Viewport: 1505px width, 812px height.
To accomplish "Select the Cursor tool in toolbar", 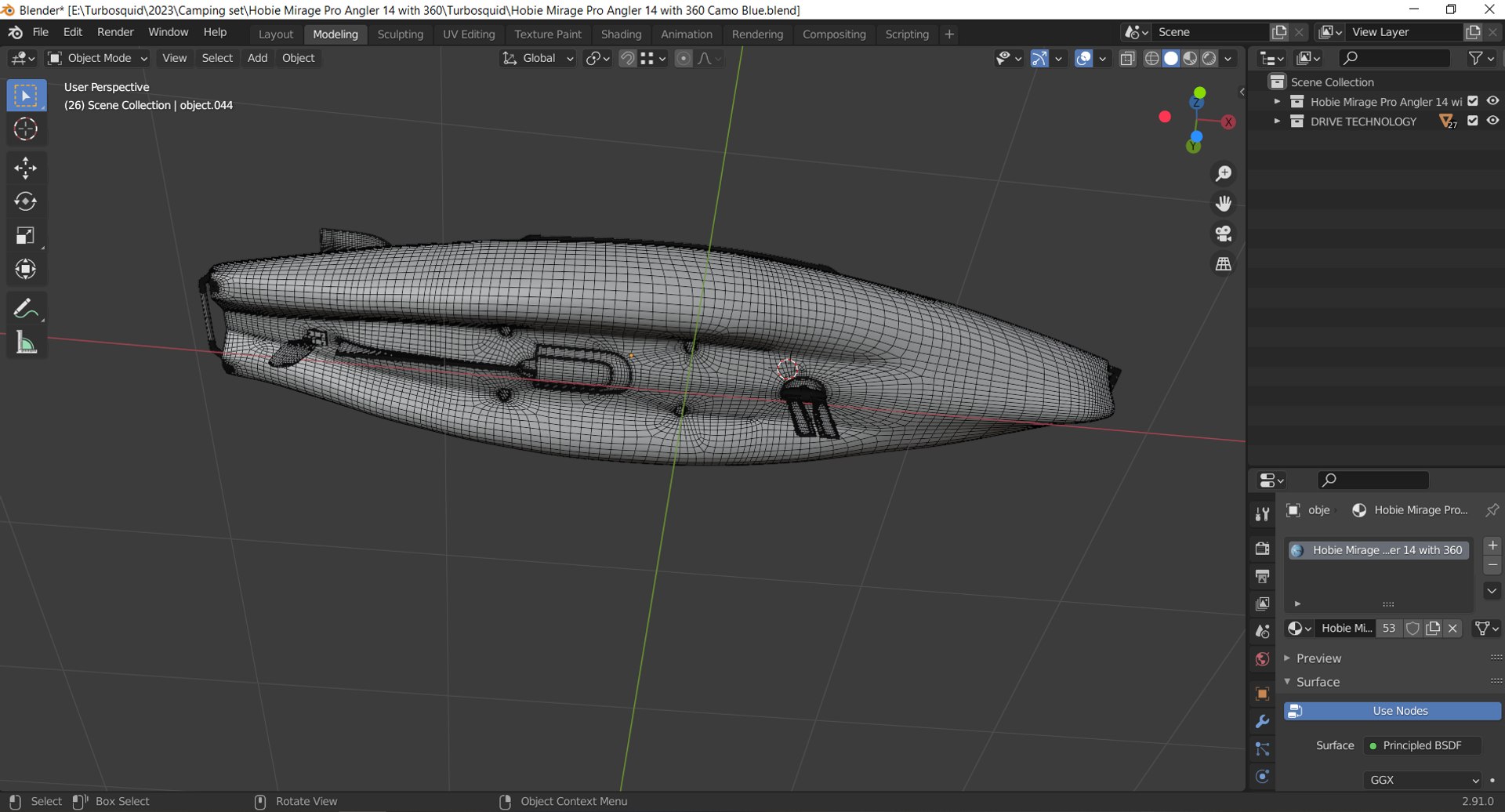I will 26,129.
